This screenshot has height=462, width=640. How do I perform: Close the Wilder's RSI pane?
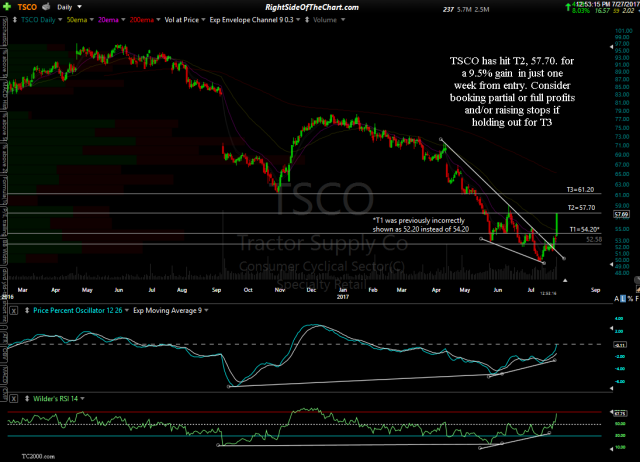tap(13, 399)
